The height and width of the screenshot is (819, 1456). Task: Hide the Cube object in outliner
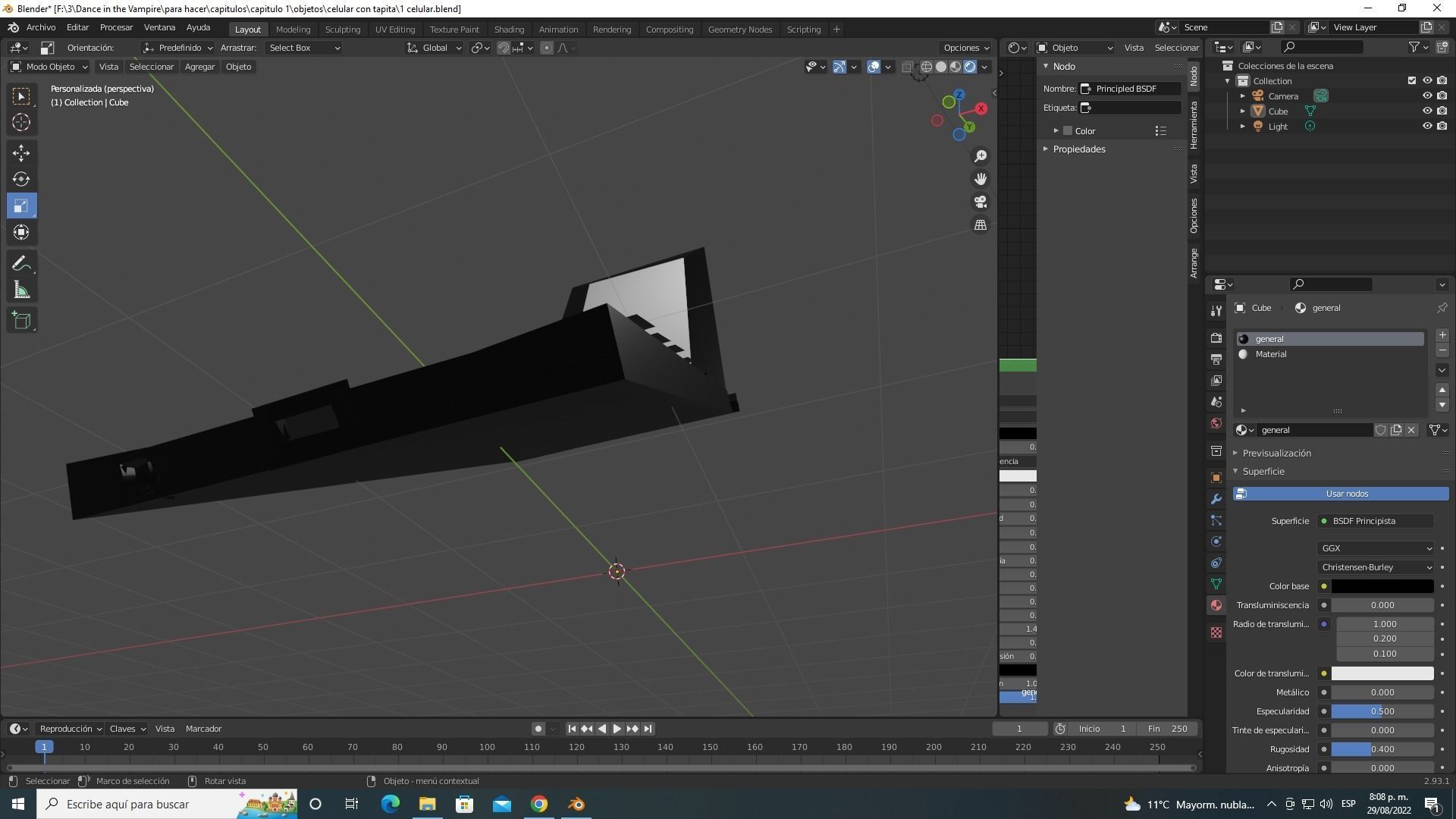tap(1426, 111)
